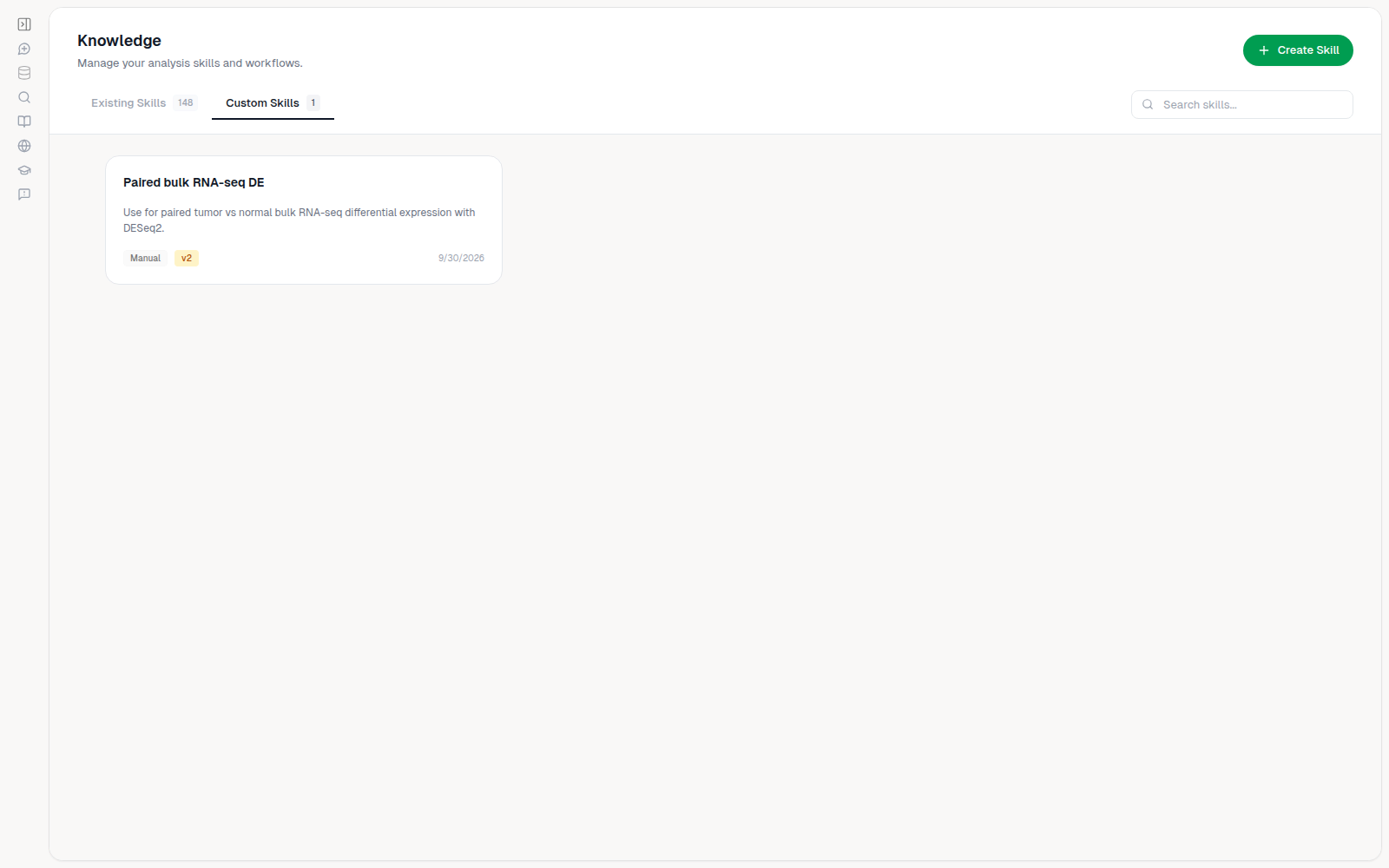Screen dimensions: 1389x868
Task: Start a new chat from sidebar
Action: [x=24, y=49]
